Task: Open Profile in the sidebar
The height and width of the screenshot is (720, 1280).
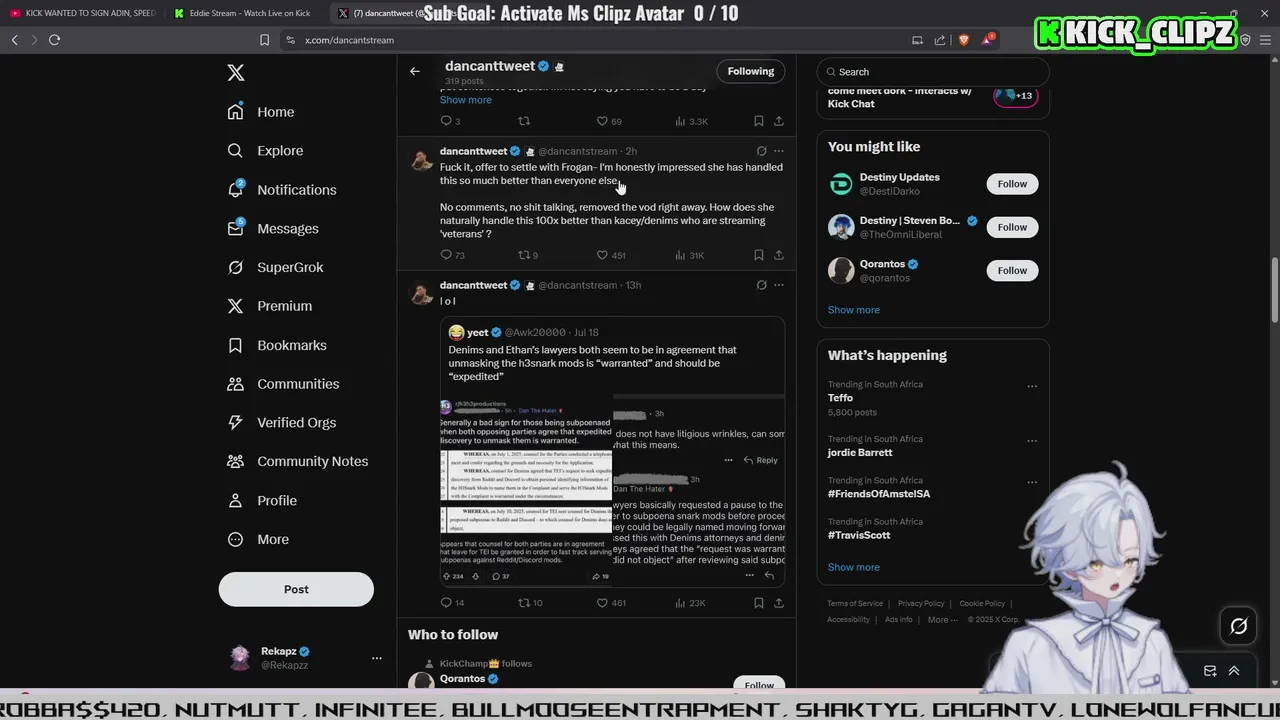Action: pyautogui.click(x=261, y=500)
